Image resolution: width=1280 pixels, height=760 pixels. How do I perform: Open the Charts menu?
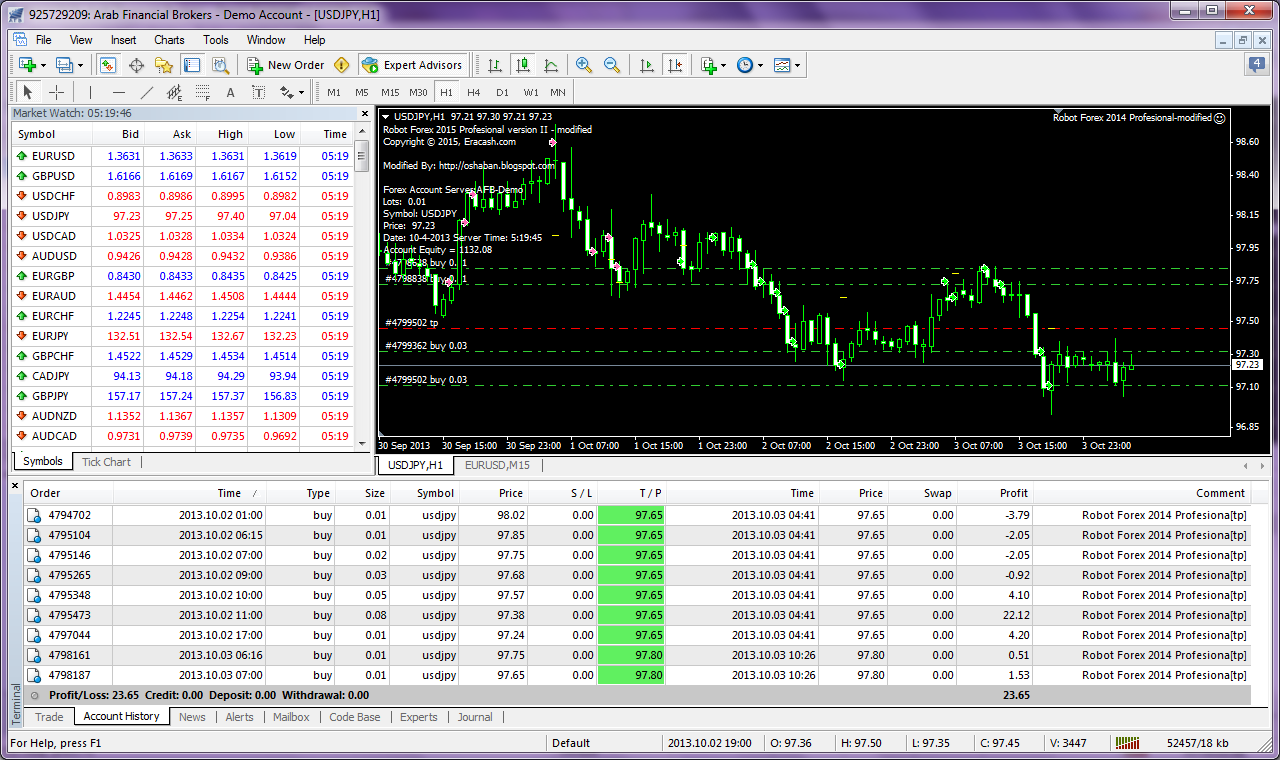point(169,40)
